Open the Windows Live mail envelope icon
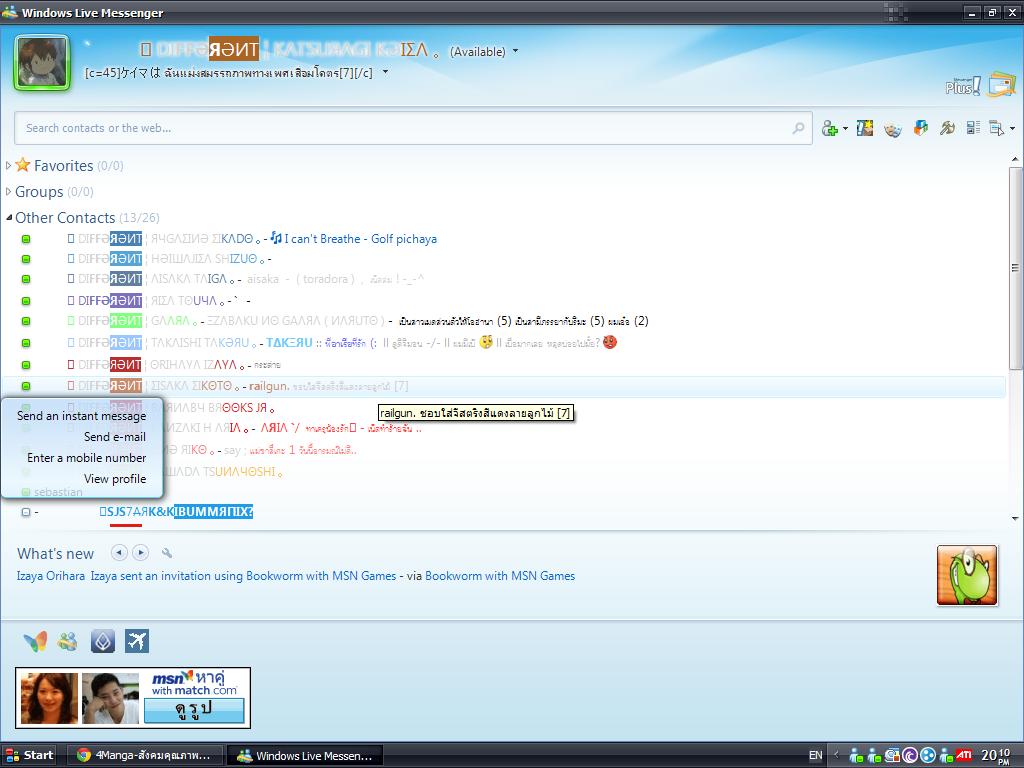This screenshot has height=768, width=1024. (x=1001, y=85)
